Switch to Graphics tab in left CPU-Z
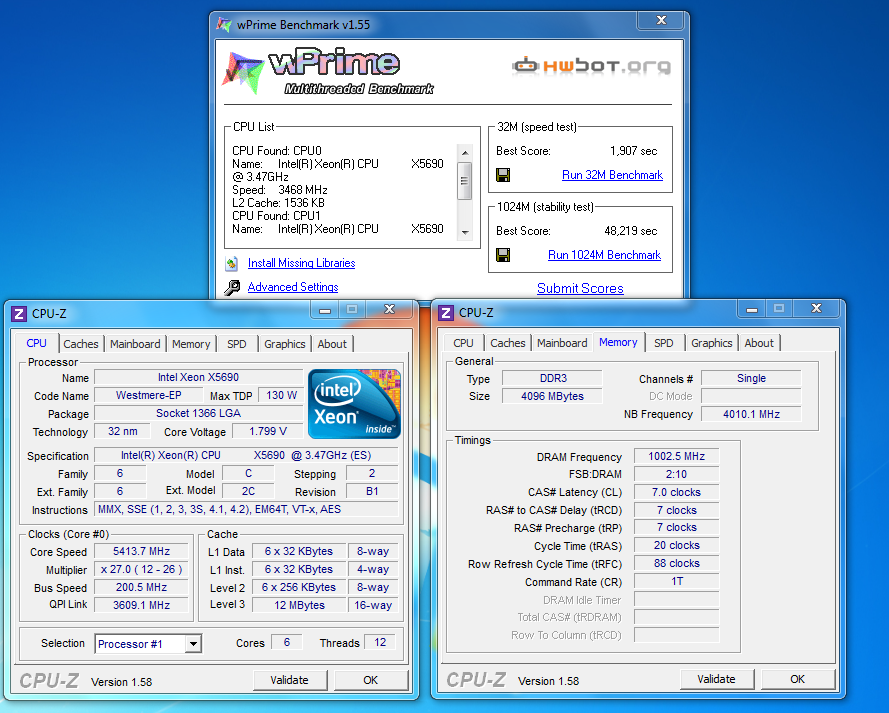 [285, 344]
